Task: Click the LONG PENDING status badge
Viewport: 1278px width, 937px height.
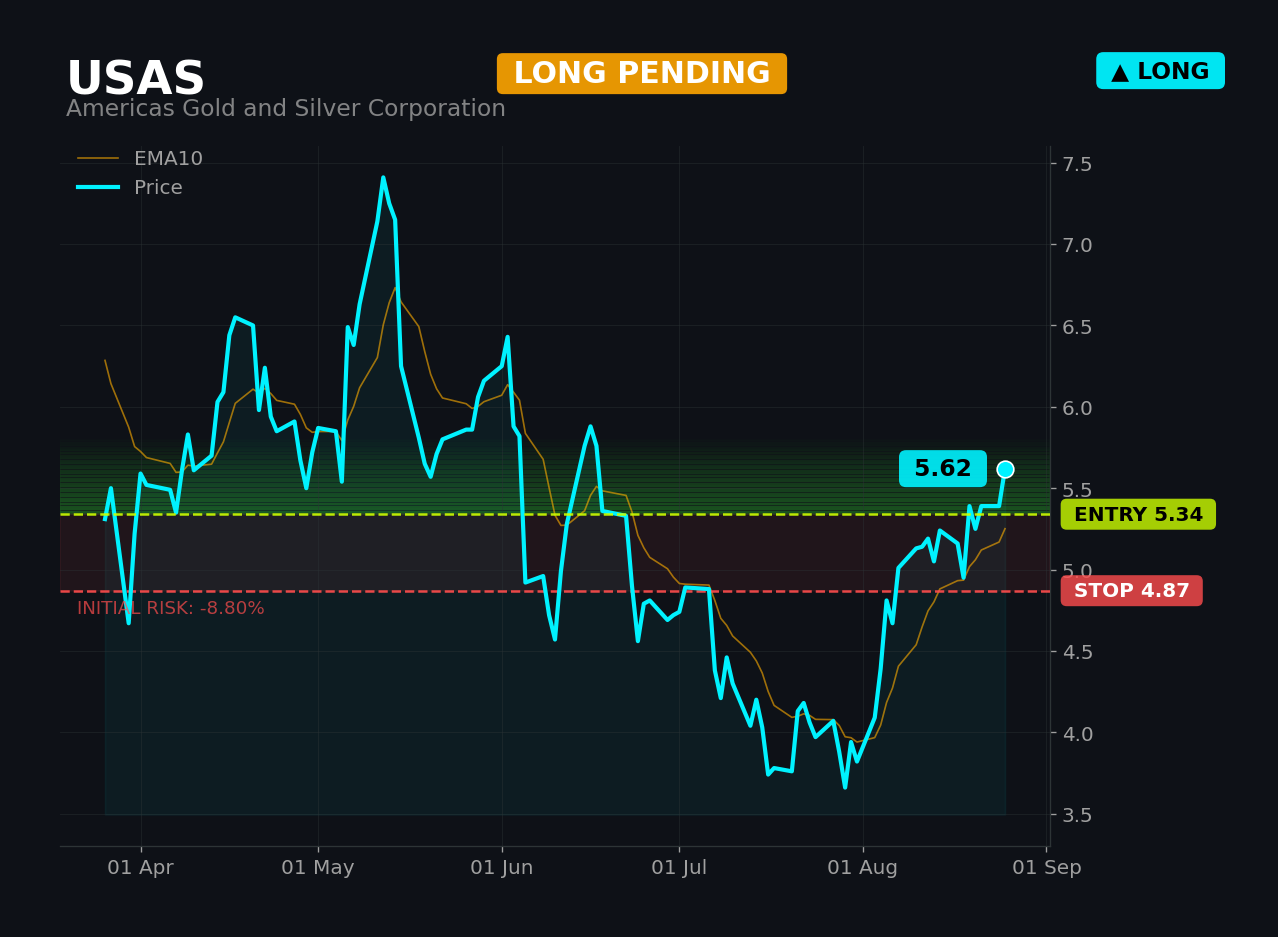Action: pos(642,74)
